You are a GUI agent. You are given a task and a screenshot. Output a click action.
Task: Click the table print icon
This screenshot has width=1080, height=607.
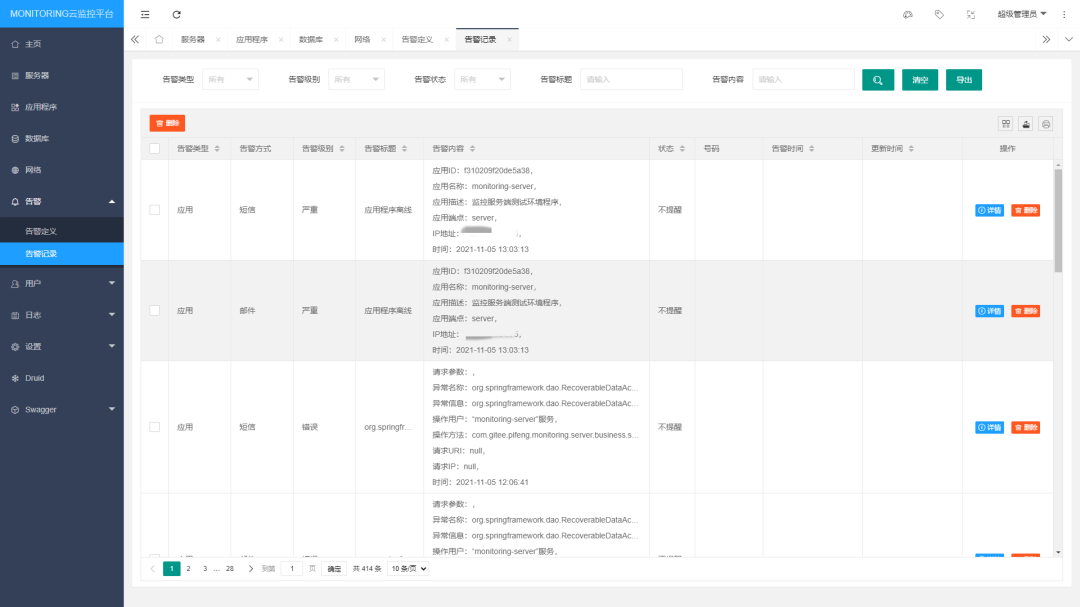coord(1046,124)
